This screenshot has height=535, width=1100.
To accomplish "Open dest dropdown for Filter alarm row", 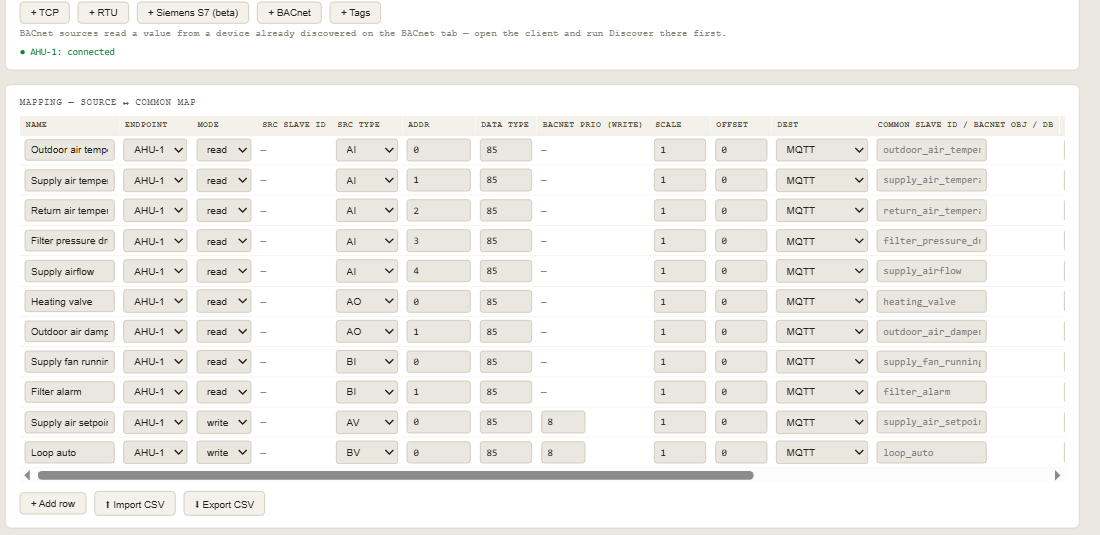I will [x=821, y=392].
